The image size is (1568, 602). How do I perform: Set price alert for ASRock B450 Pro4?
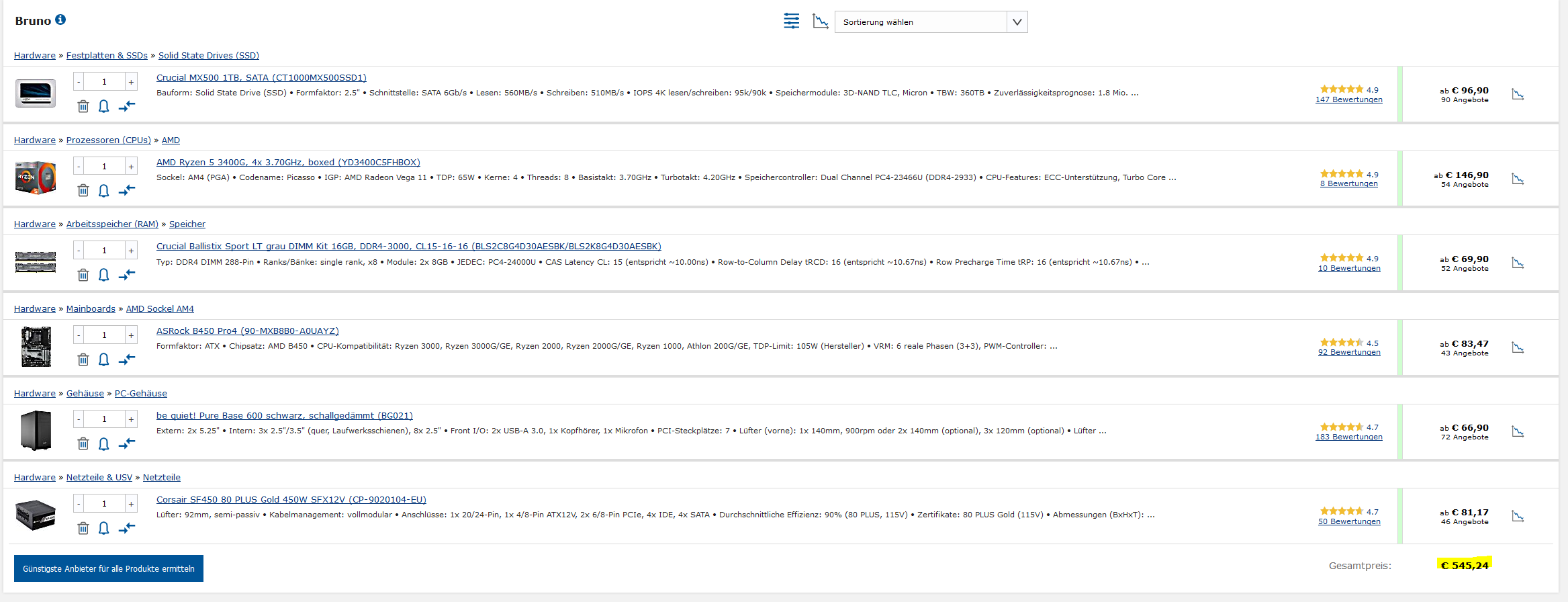[x=104, y=359]
